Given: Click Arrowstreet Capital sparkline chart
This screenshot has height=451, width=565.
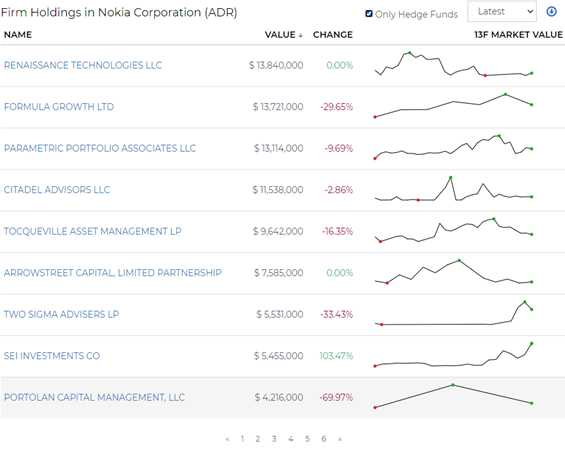Looking at the screenshot, I should click(453, 272).
